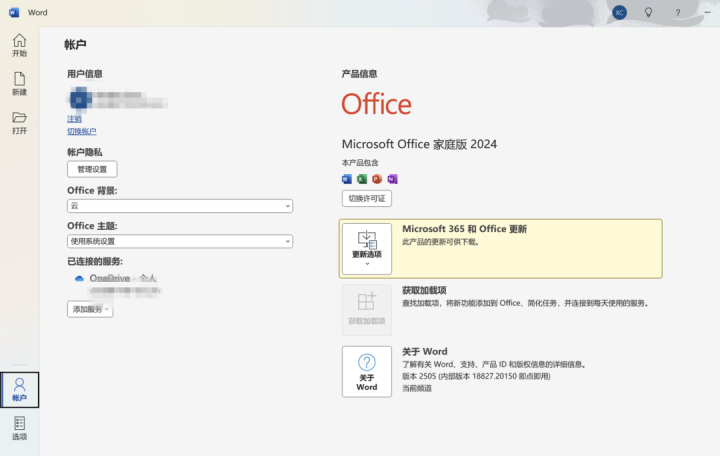Open help with the question mark icon
The width and height of the screenshot is (720, 456).
[678, 13]
